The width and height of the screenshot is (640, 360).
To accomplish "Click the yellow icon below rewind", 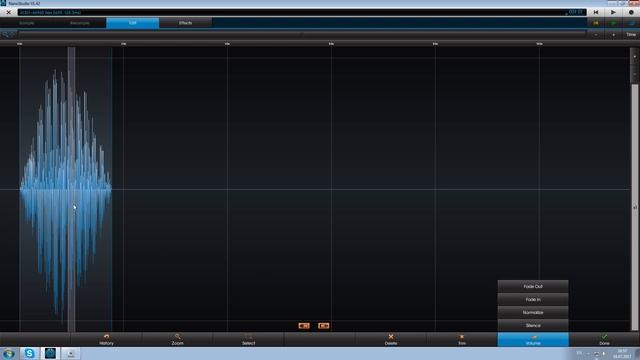I will pyautogui.click(x=596, y=23).
